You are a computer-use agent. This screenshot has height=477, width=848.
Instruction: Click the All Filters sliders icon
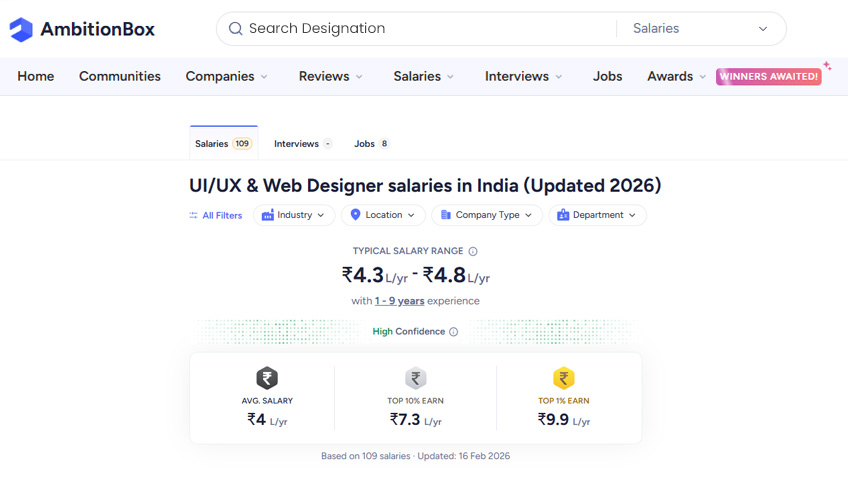(x=193, y=215)
